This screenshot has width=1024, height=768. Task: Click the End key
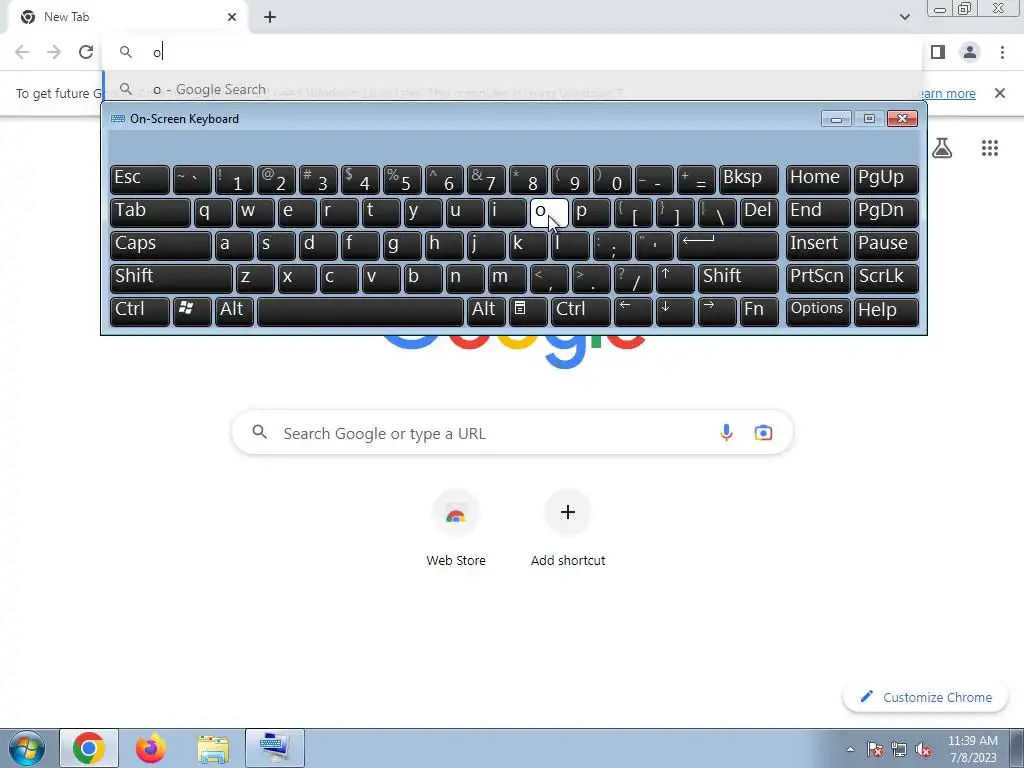(x=818, y=212)
